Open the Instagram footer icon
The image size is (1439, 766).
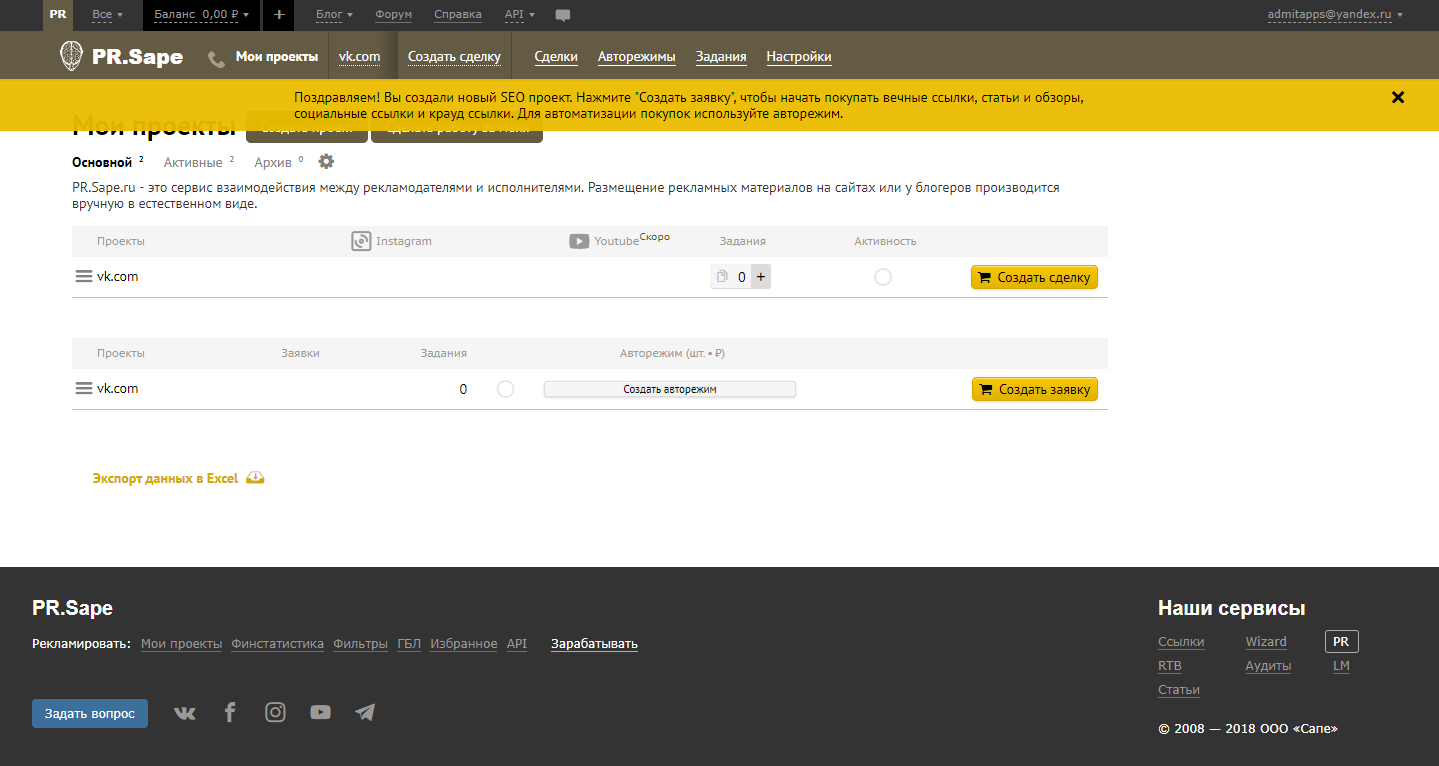275,712
